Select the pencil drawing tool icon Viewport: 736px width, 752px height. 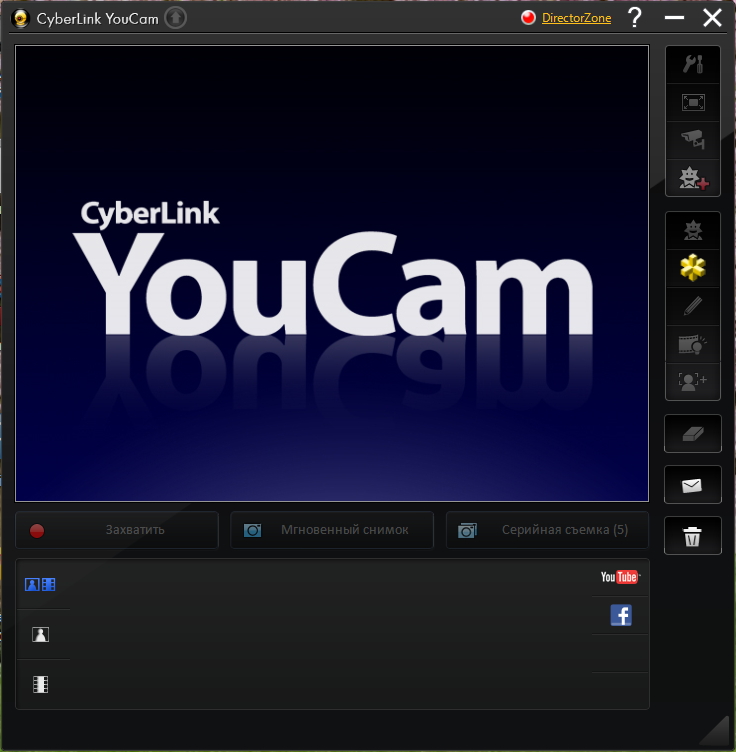tap(693, 306)
